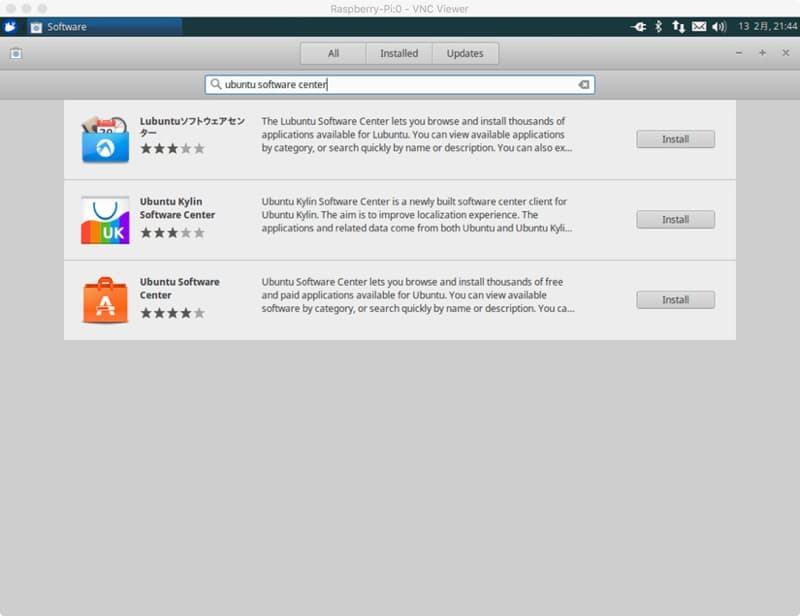Click the Ubuntu Software Center description text
The image size is (800, 616).
(x=418, y=295)
